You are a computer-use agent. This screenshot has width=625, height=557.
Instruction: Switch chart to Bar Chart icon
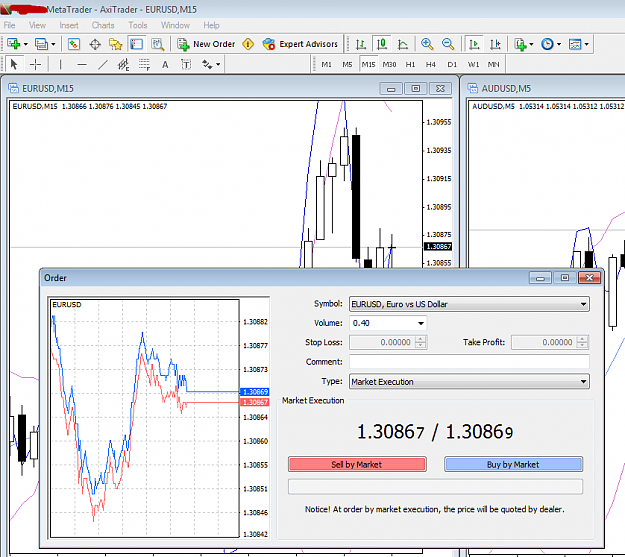[x=361, y=44]
